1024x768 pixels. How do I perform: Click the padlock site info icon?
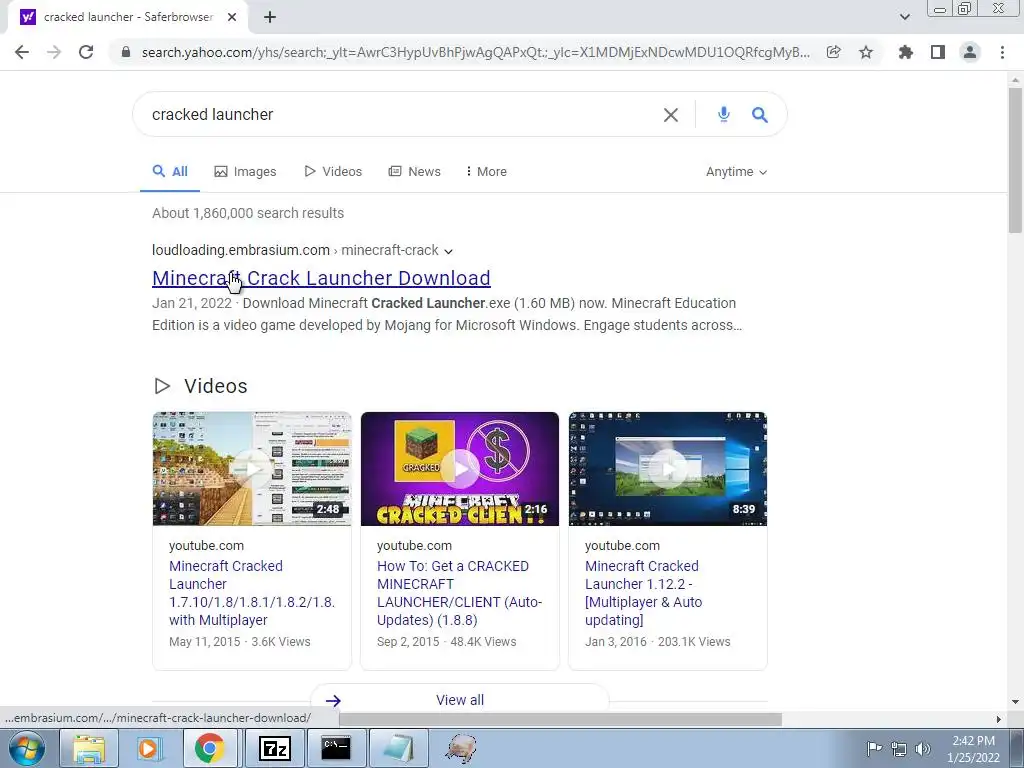coord(126,52)
